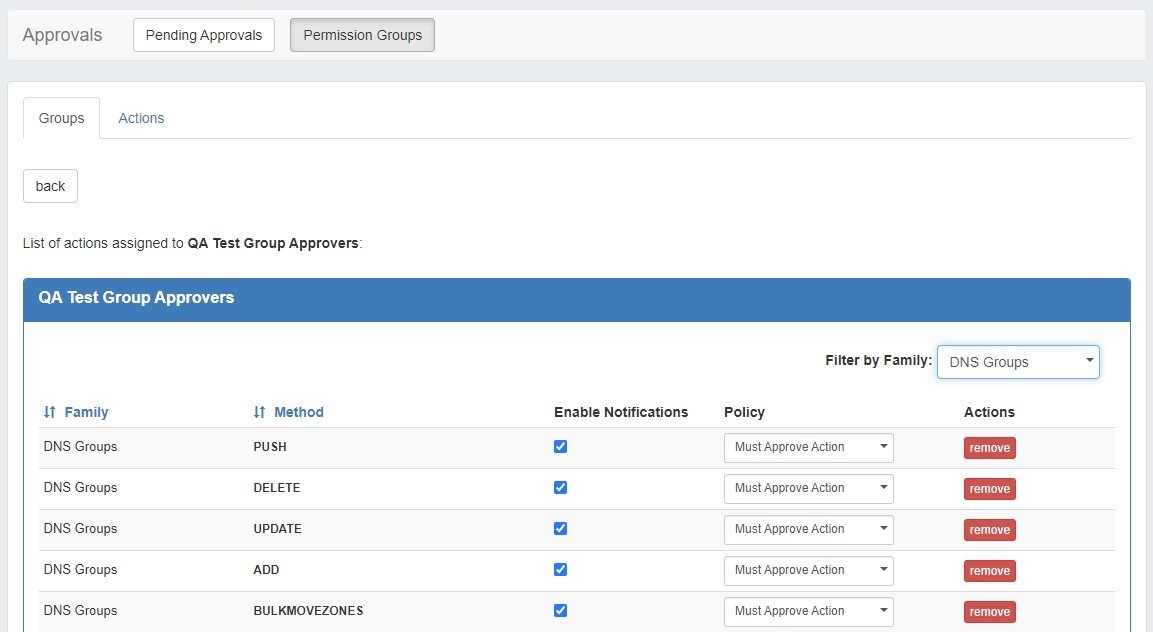Open Filter by Family dropdown
Viewport: 1153px width, 632px height.
pyautogui.click(x=1017, y=362)
